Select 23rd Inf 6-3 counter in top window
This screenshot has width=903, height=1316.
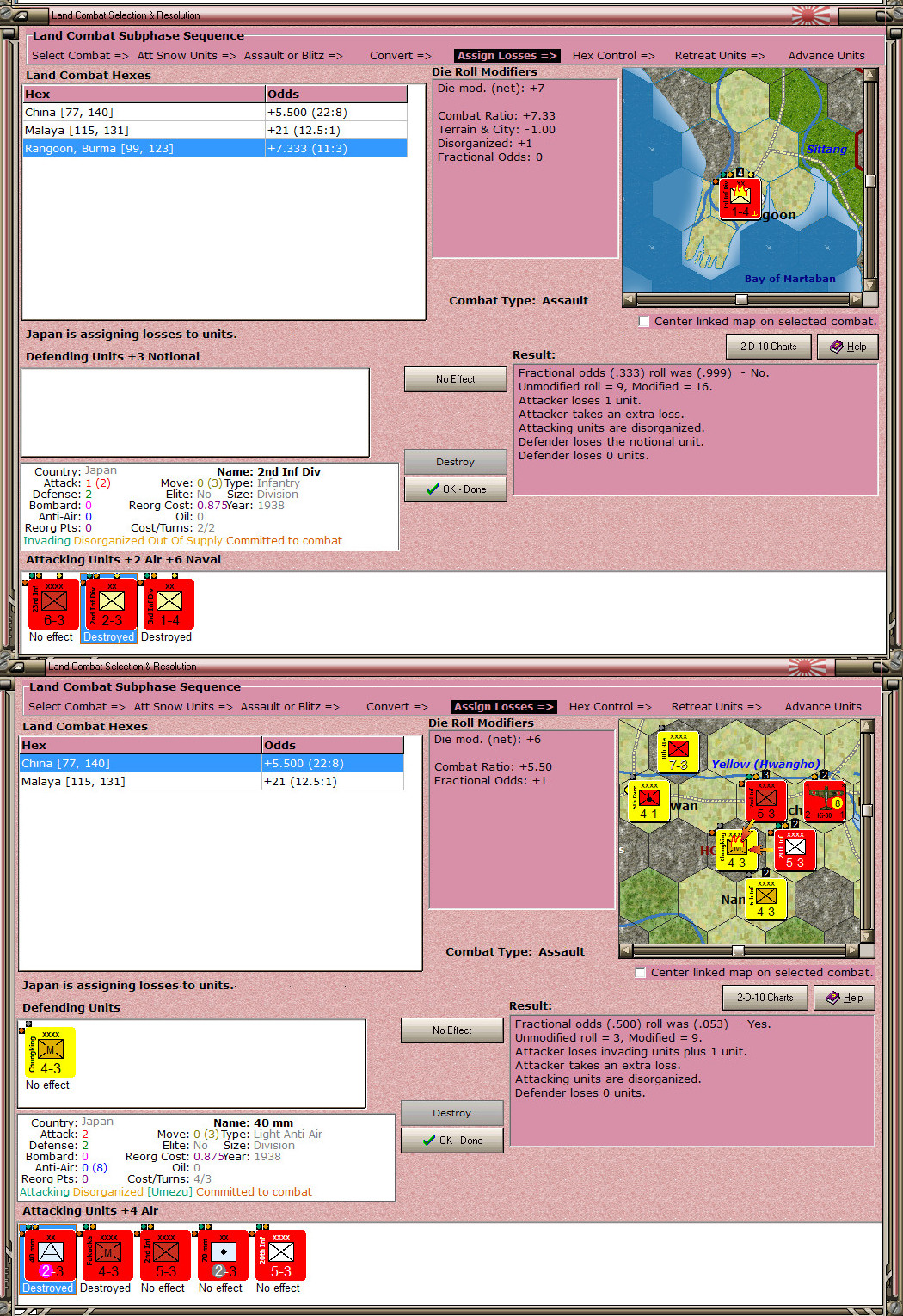(52, 603)
